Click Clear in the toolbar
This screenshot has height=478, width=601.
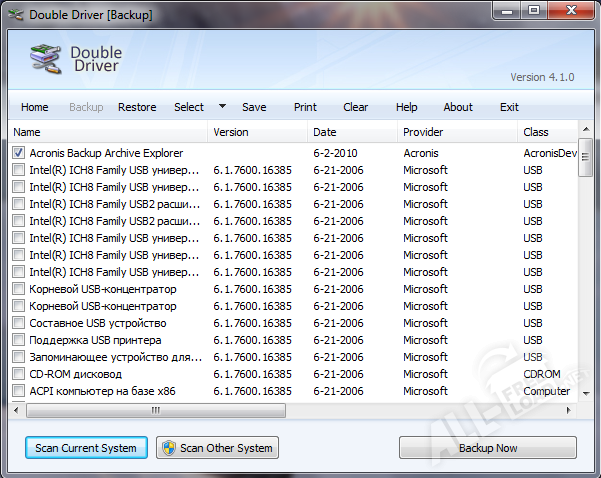pos(355,107)
